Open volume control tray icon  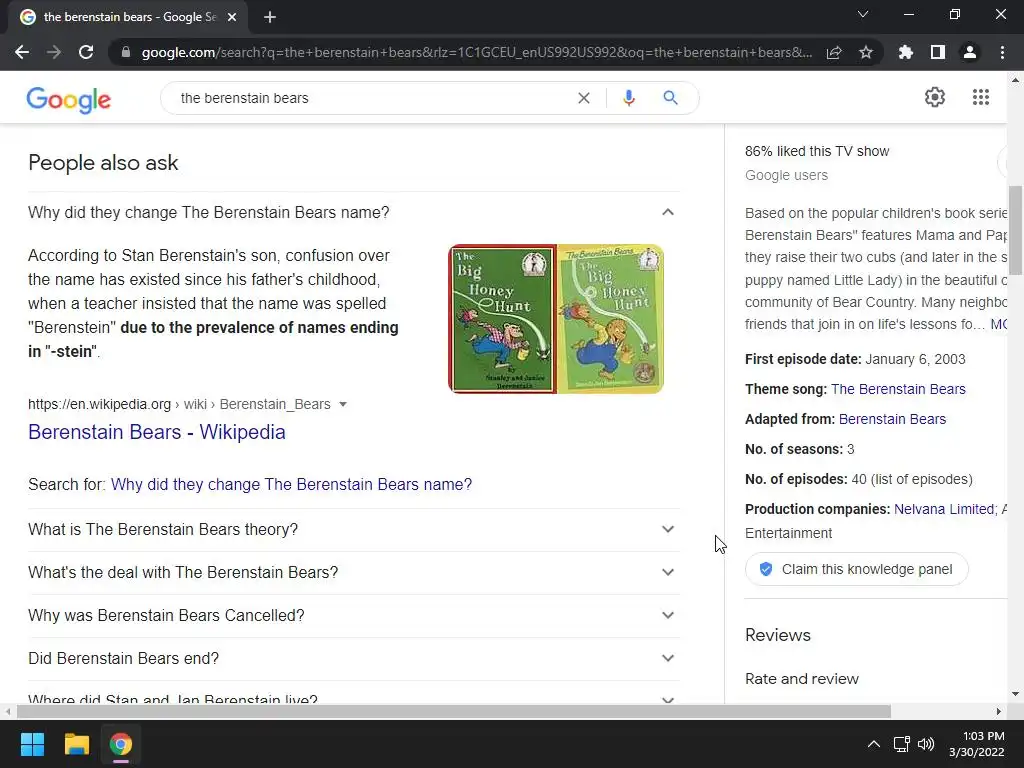coord(926,744)
